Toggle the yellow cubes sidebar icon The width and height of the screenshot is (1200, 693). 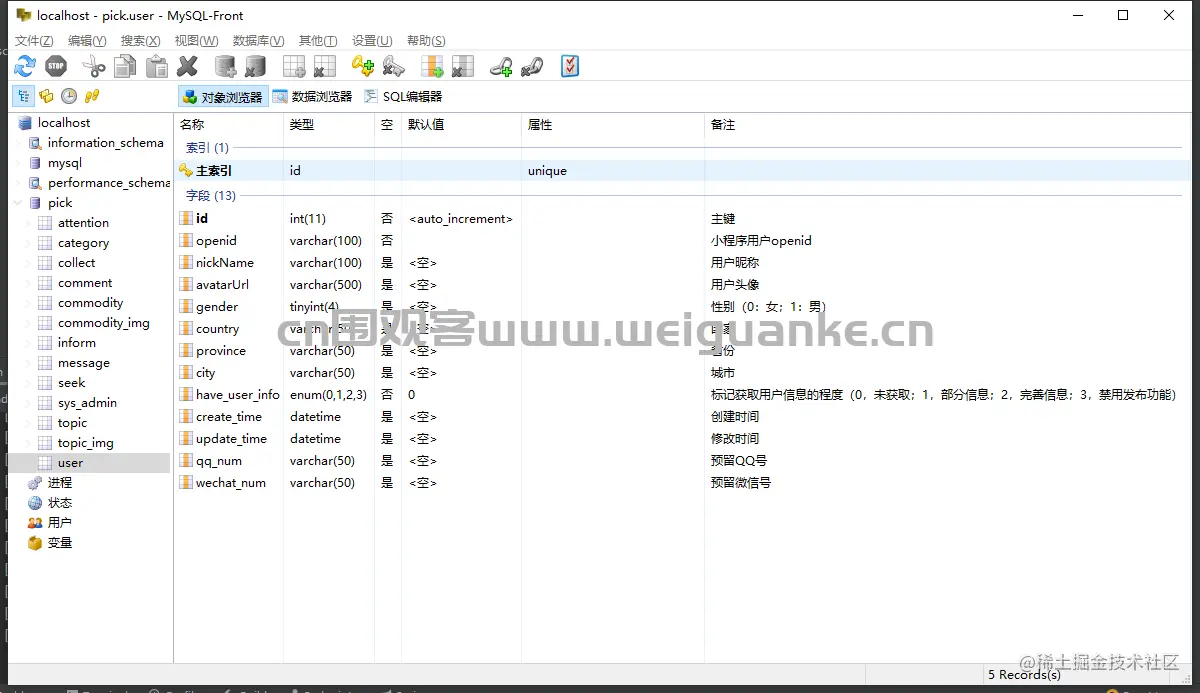[x=46, y=96]
